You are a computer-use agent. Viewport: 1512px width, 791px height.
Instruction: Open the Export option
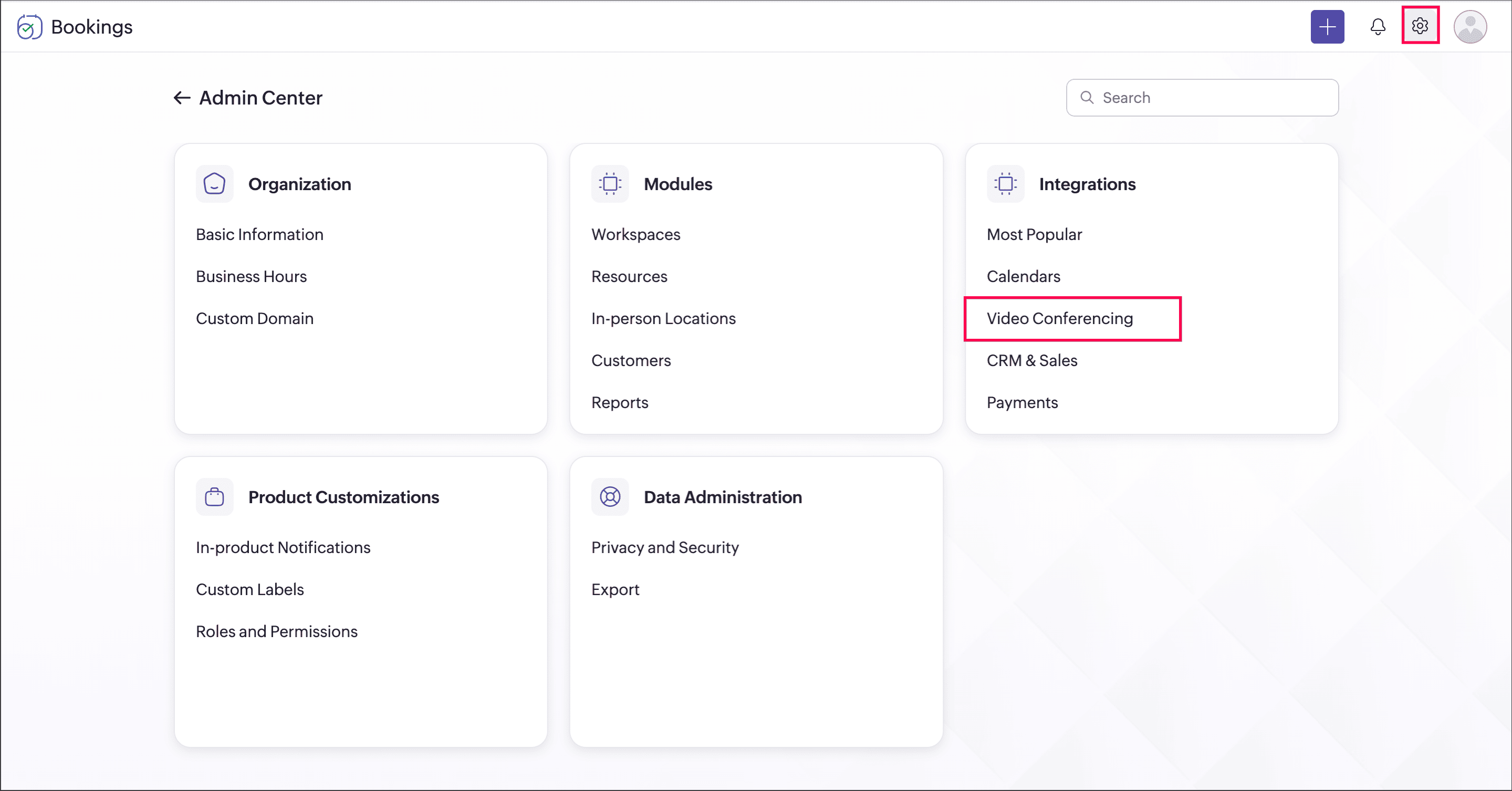(615, 590)
